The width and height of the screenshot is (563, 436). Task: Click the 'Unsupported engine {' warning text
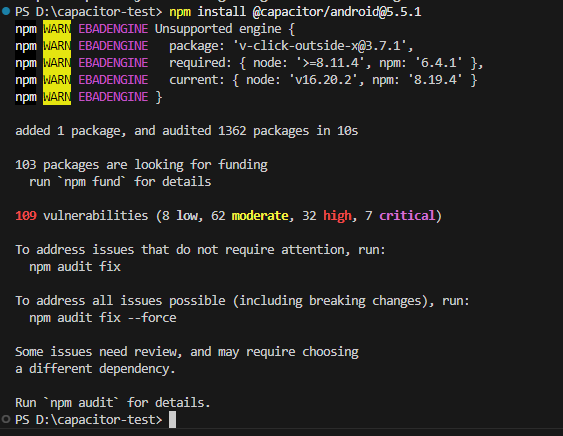click(x=225, y=29)
